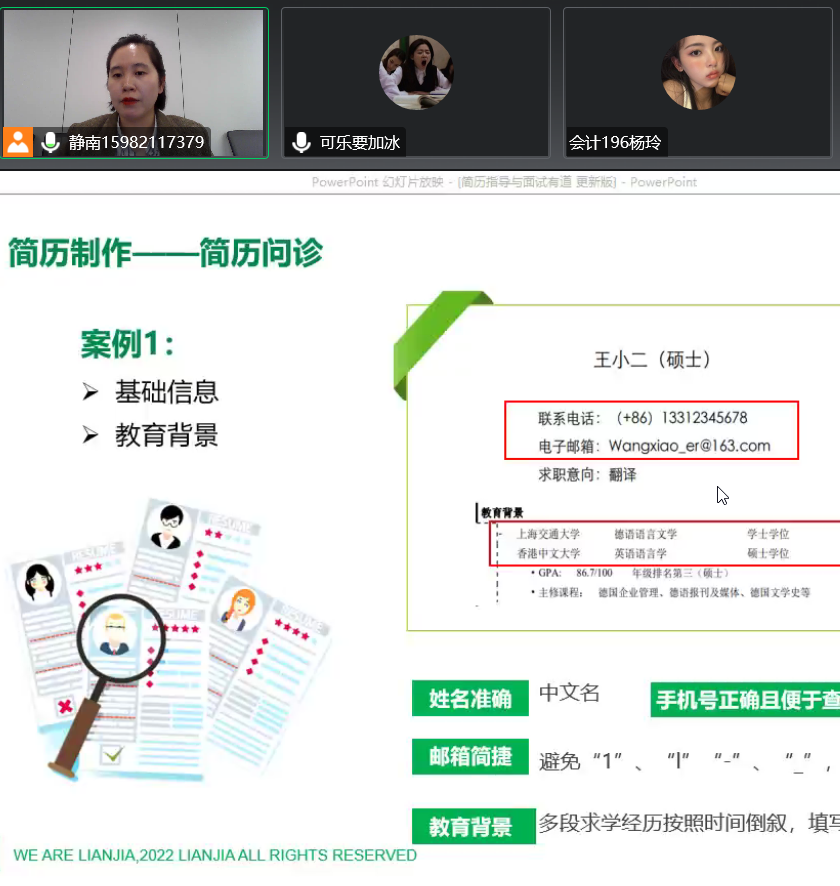Viewport: 840px width, 886px height.
Task: Click the green 教育背景 label box
Action: (470, 827)
